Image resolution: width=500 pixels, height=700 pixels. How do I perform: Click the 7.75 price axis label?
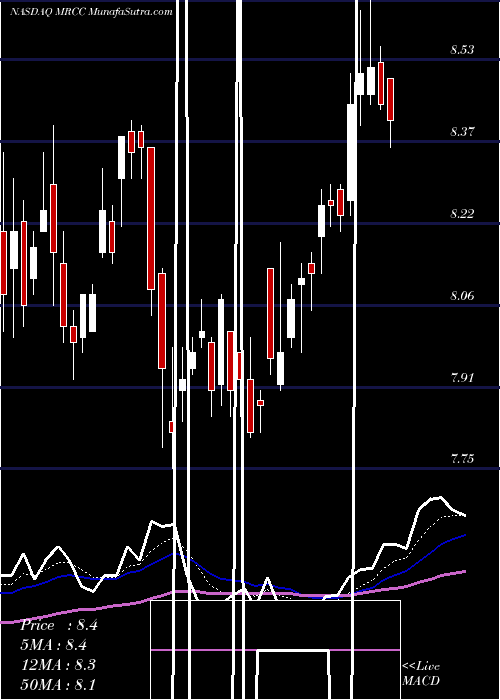(x=462, y=459)
